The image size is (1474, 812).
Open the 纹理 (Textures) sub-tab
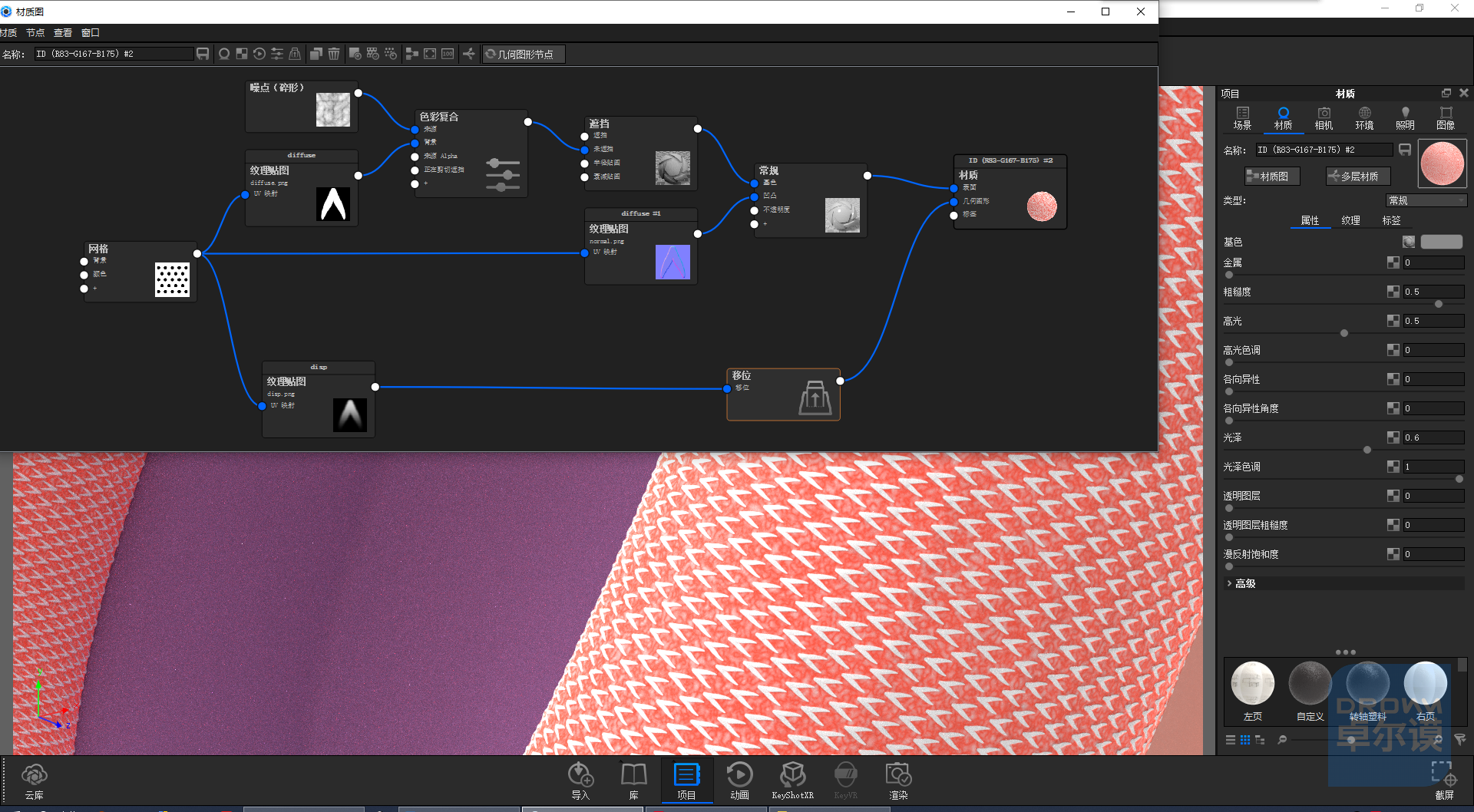[x=1350, y=220]
